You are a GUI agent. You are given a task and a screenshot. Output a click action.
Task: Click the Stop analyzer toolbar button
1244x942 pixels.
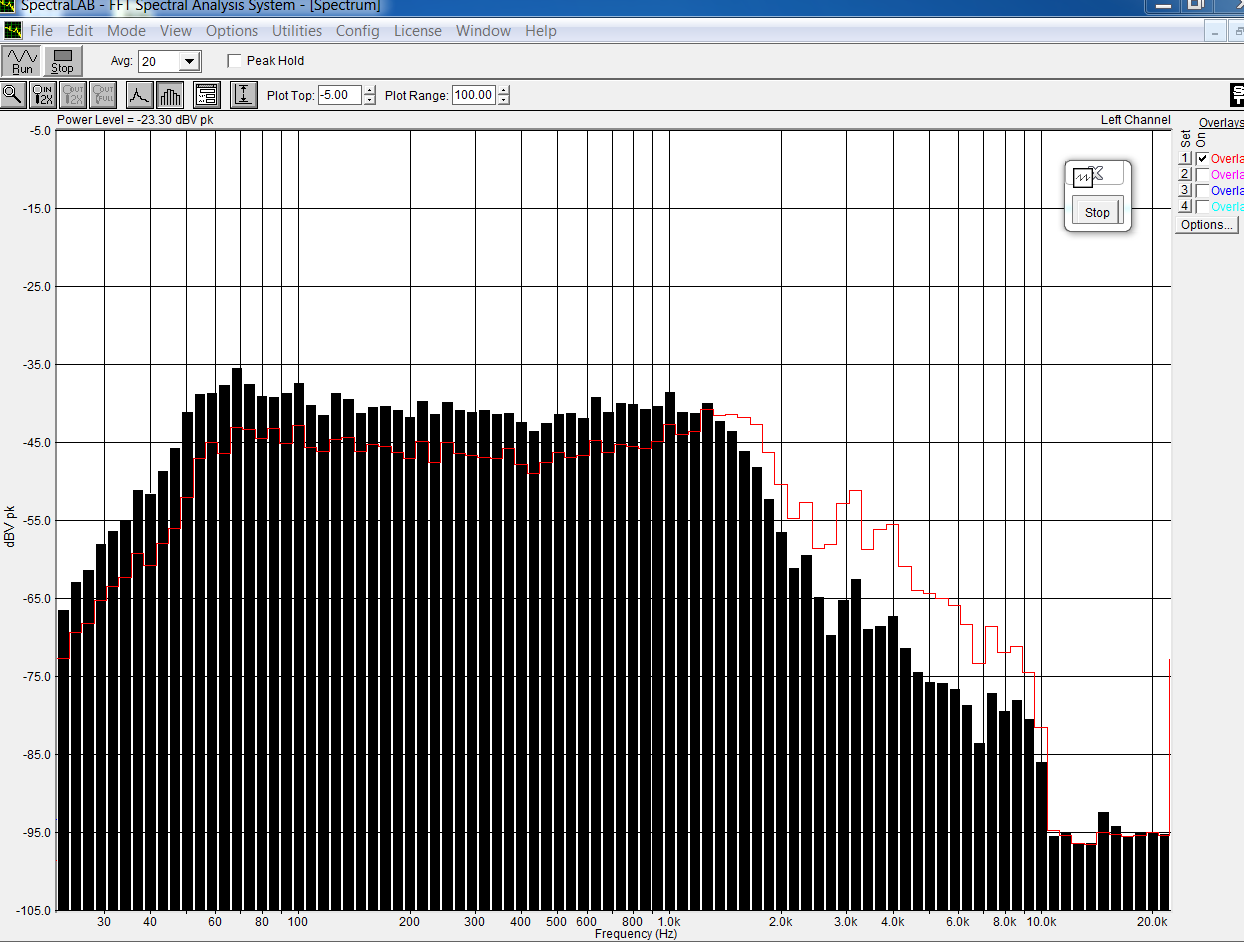click(x=62, y=61)
